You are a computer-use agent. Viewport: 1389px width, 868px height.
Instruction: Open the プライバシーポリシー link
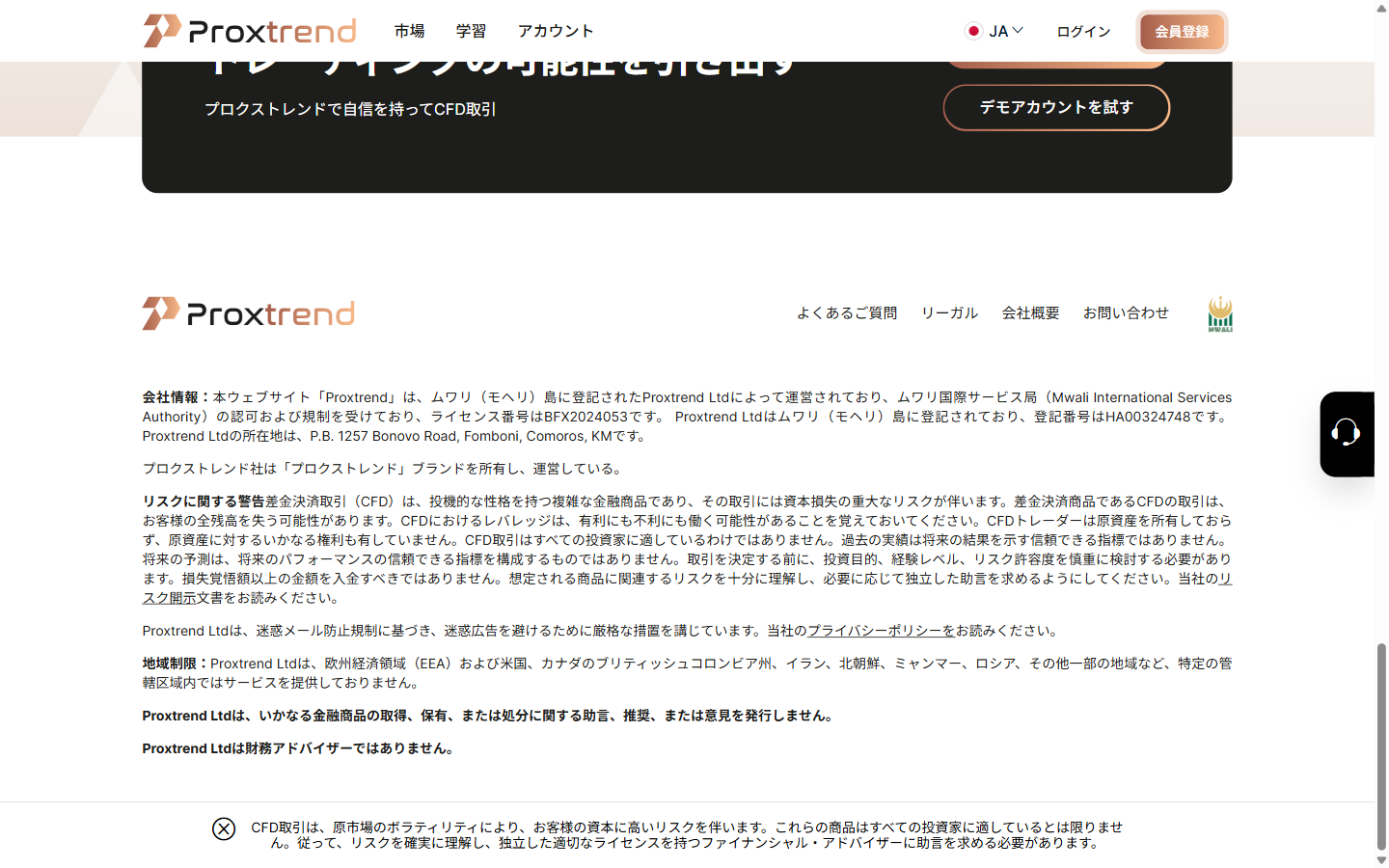click(x=881, y=631)
